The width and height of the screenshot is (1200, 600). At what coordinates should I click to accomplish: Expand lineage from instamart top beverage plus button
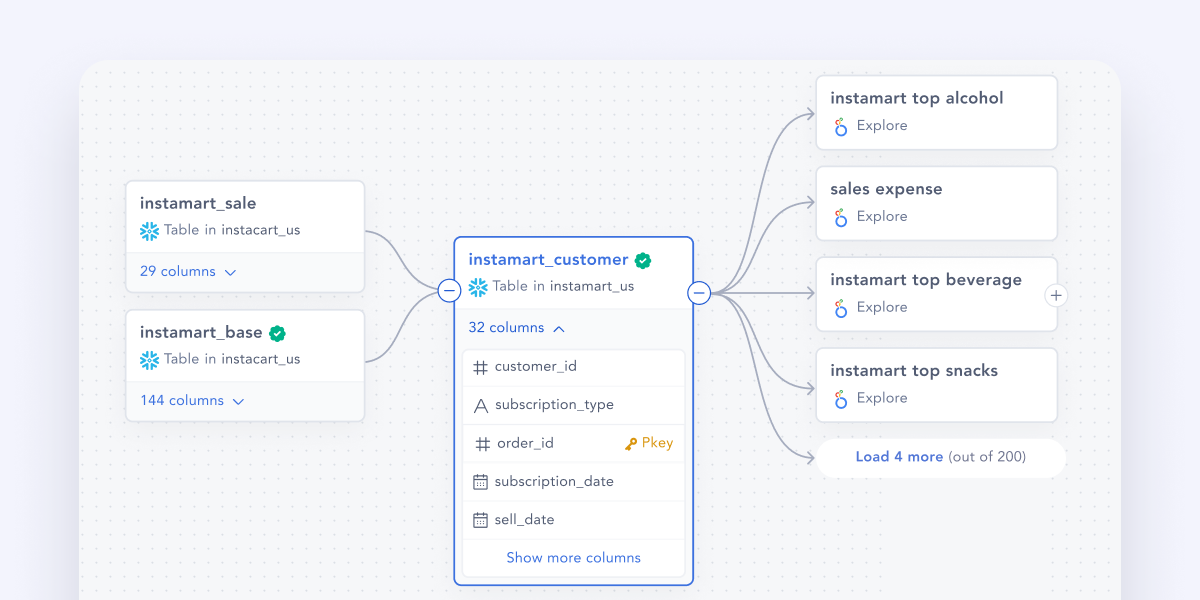1056,295
